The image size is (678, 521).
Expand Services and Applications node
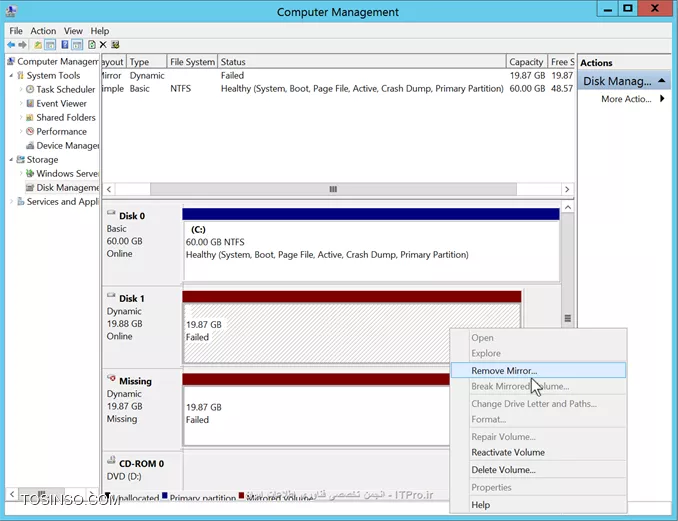pyautogui.click(x=11, y=201)
